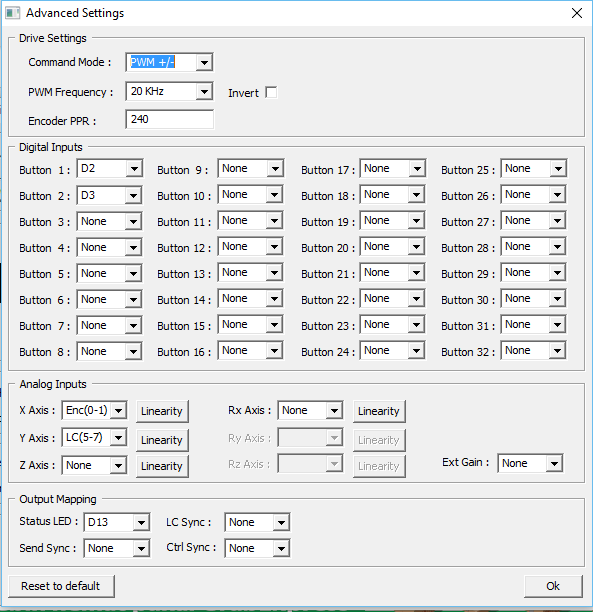Open the Button 11 dropdown
Screen dimensions: 593x612
(251, 221)
